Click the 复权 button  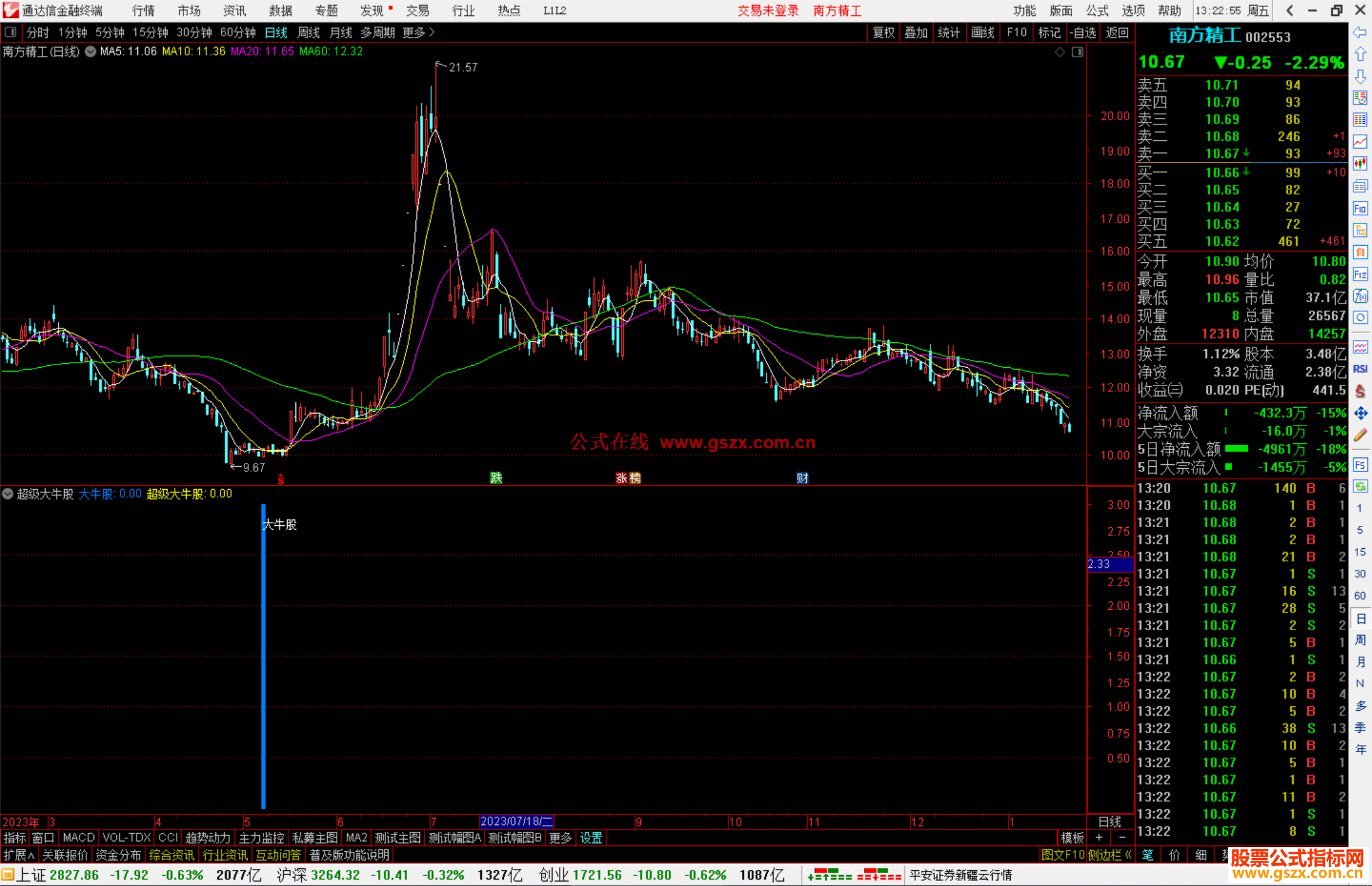point(884,32)
